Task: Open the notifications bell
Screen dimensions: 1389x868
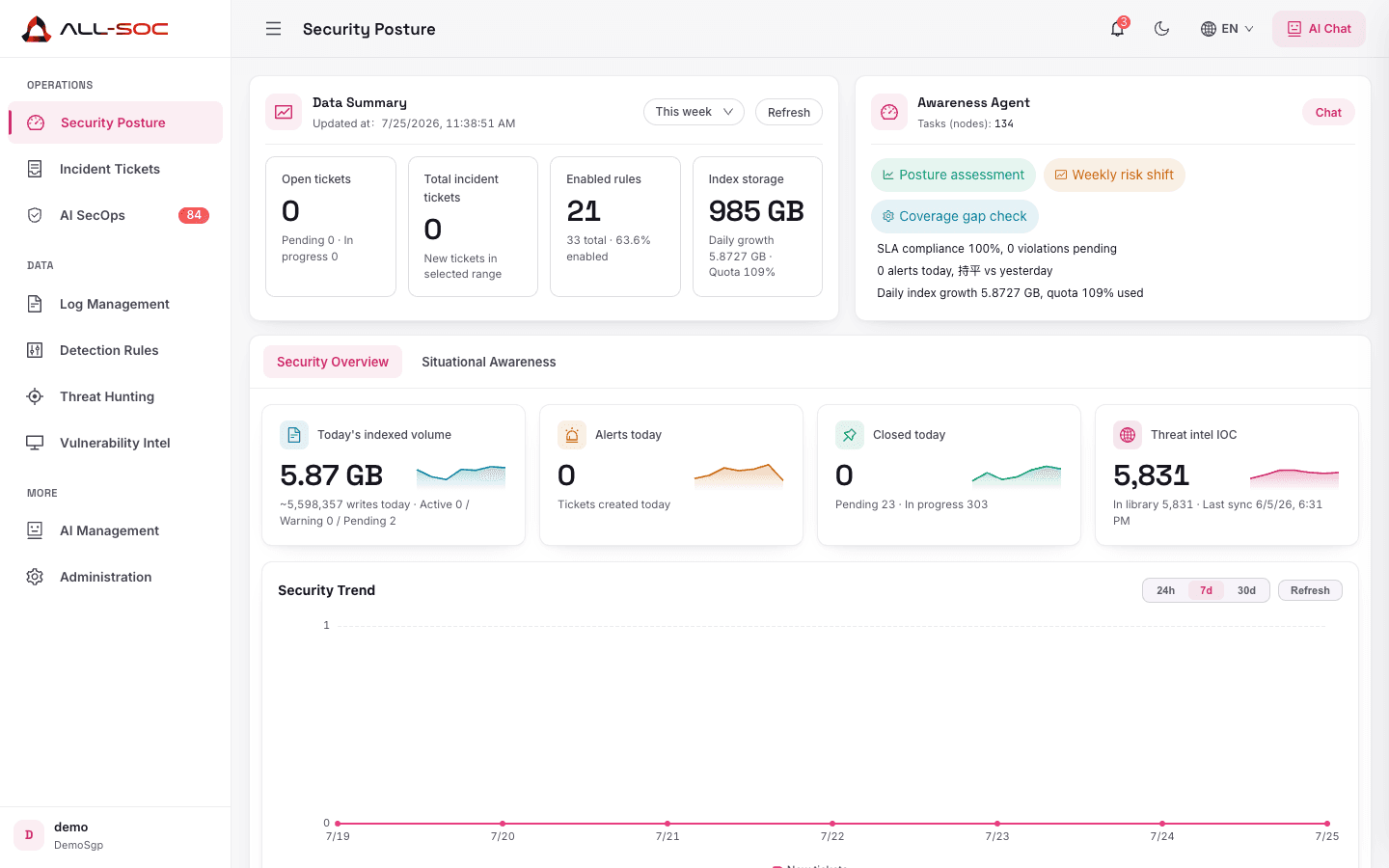Action: pos(1117,29)
